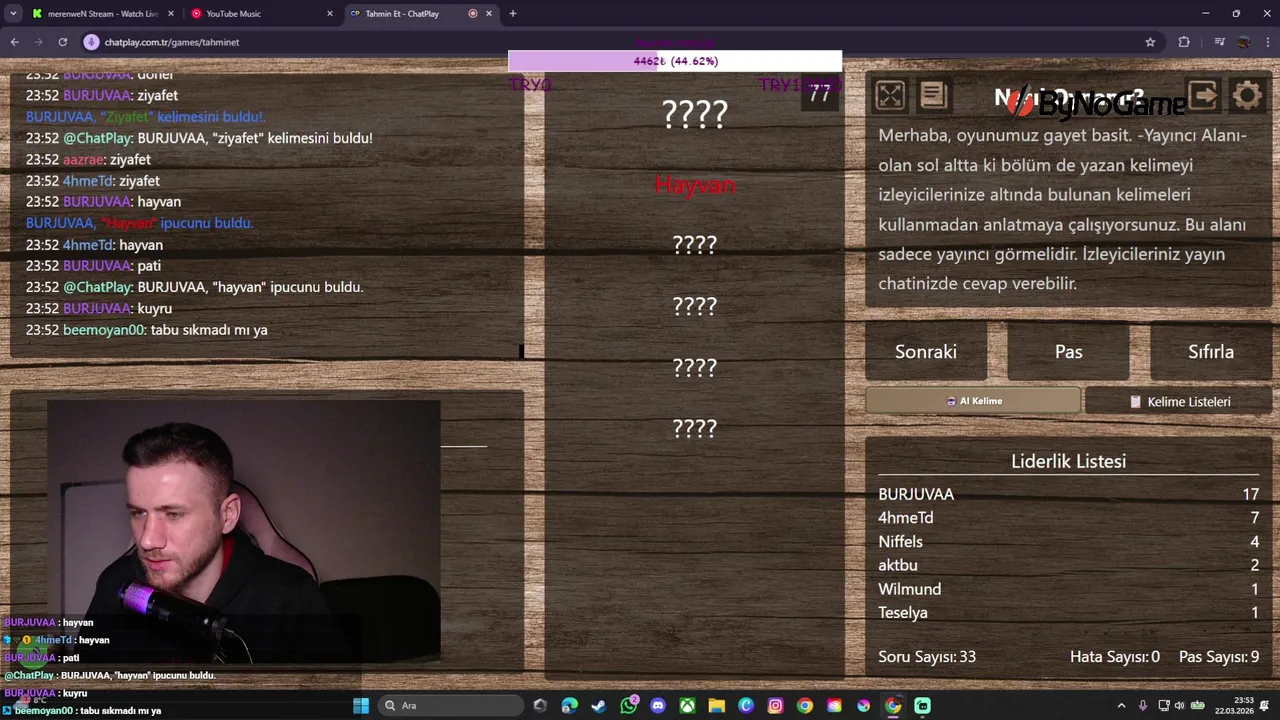The image size is (1280, 720).
Task: Go forward in browser history
Action: tap(39, 42)
